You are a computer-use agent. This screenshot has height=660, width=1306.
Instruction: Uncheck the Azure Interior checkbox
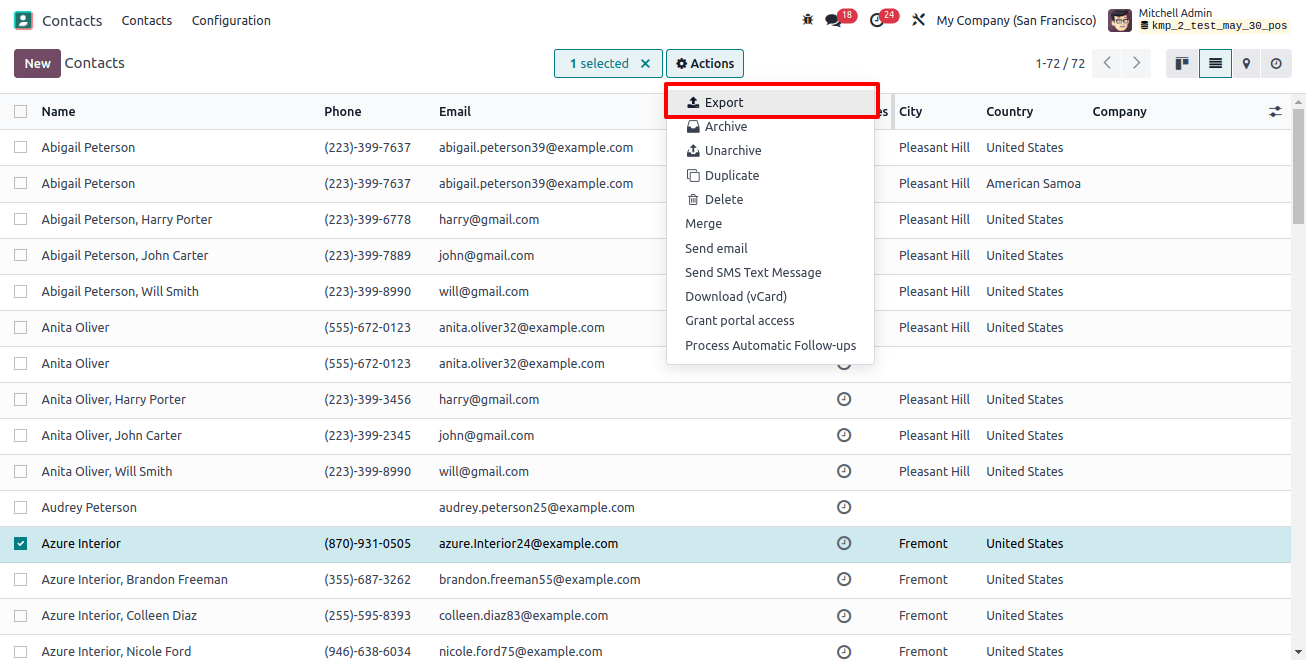tap(20, 544)
